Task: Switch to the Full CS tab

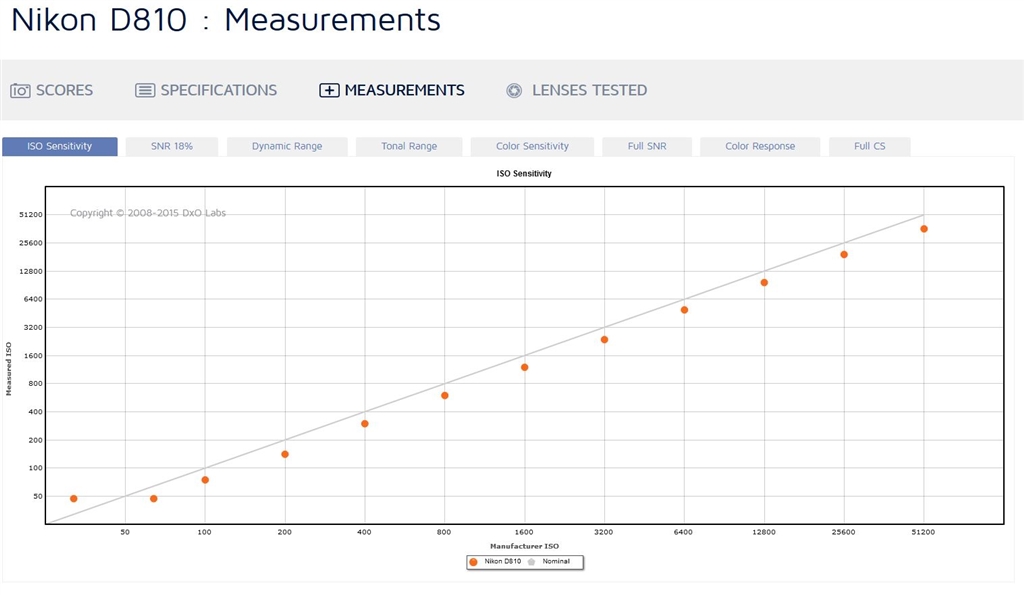Action: pyautogui.click(x=870, y=146)
